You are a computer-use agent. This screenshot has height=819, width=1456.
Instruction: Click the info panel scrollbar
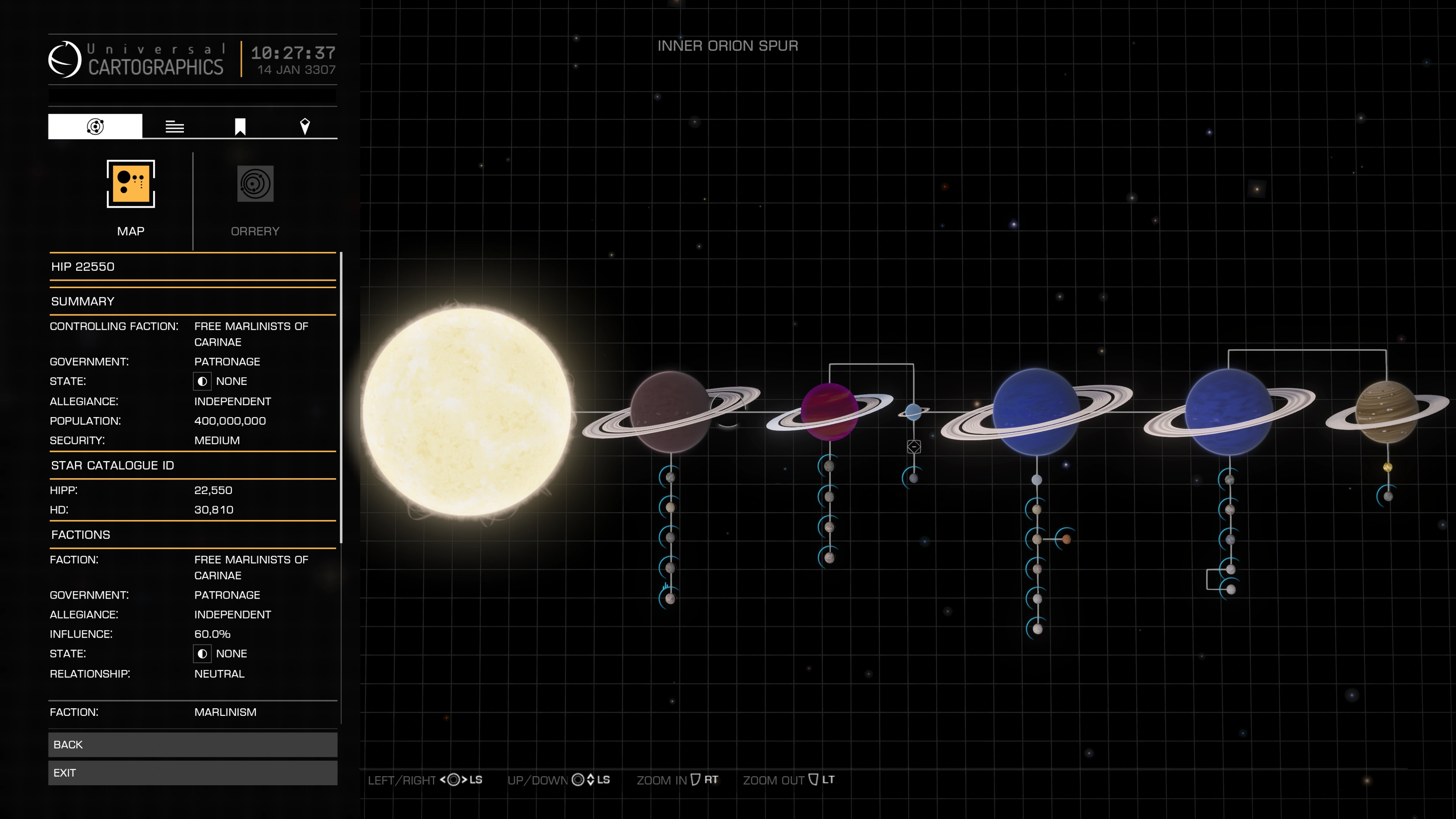click(341, 399)
